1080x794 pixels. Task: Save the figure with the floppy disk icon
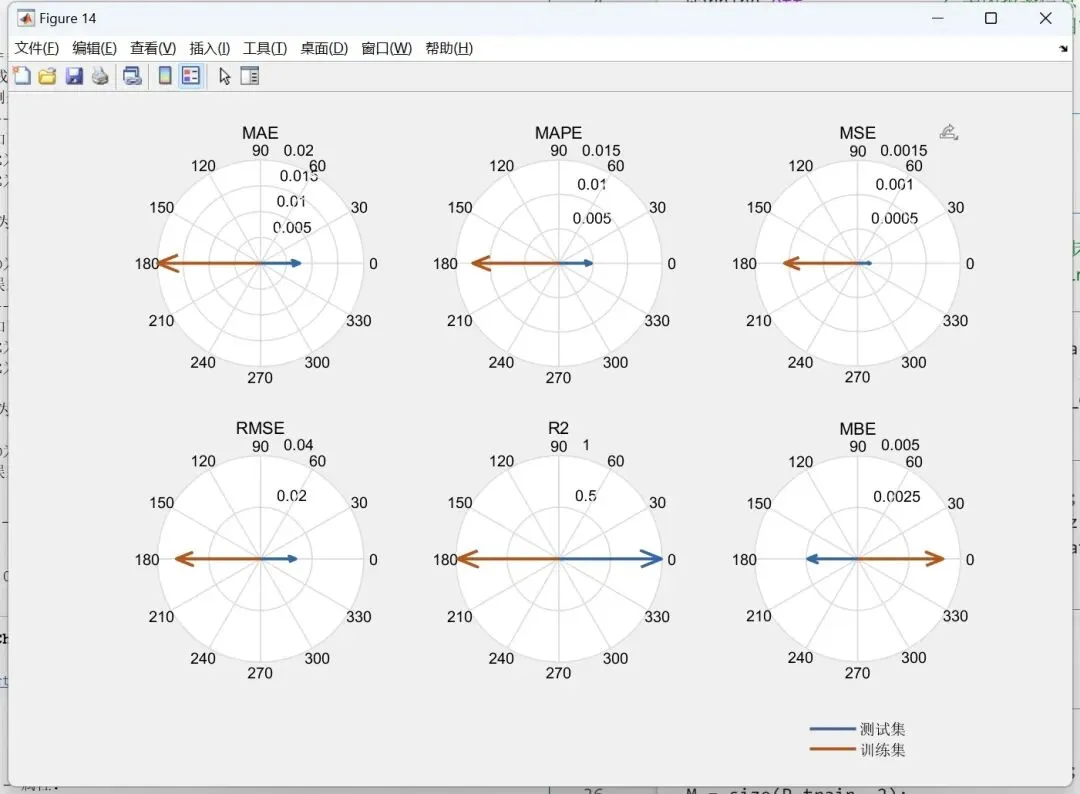coord(74,76)
